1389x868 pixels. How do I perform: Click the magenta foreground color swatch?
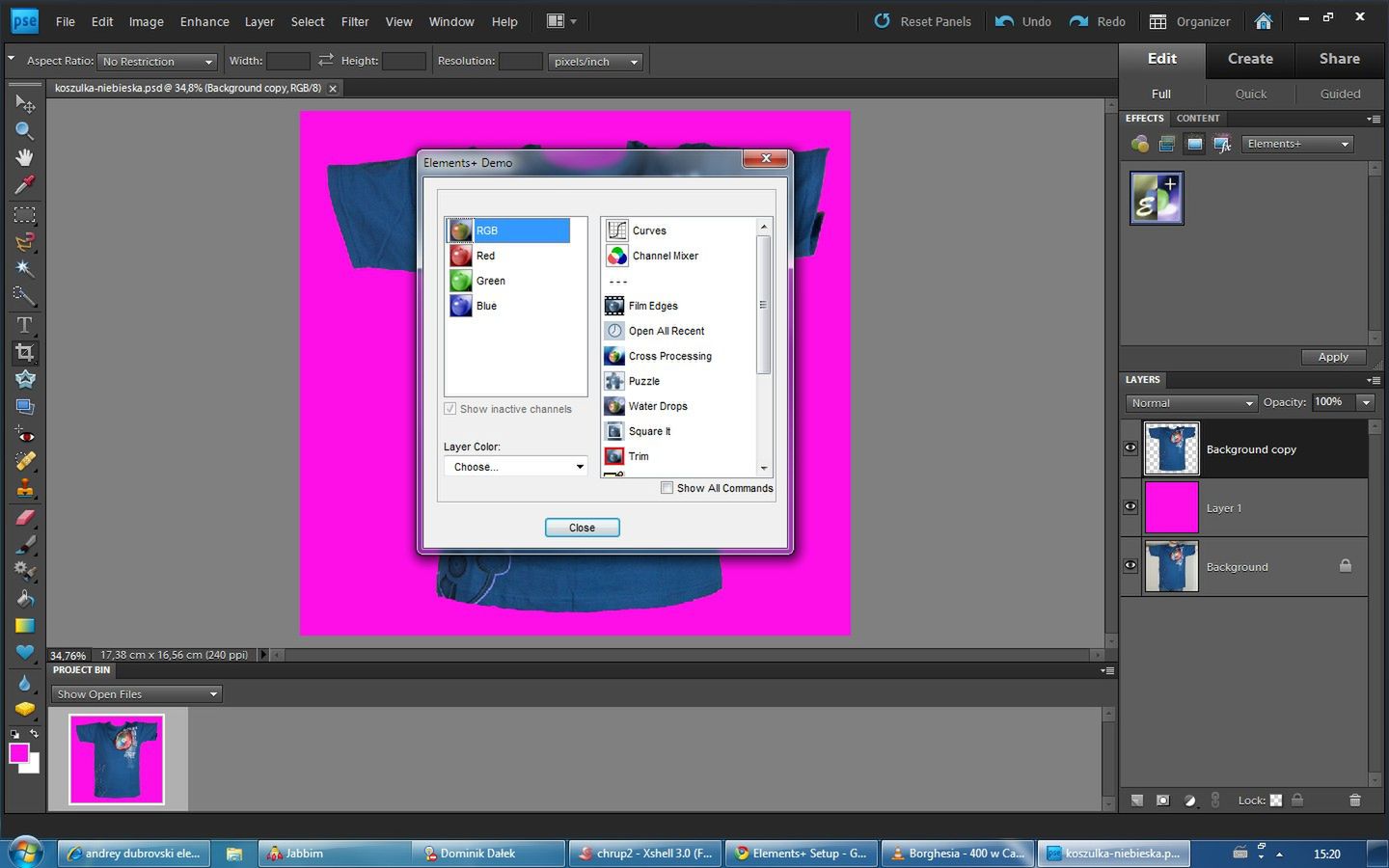pyautogui.click(x=18, y=753)
